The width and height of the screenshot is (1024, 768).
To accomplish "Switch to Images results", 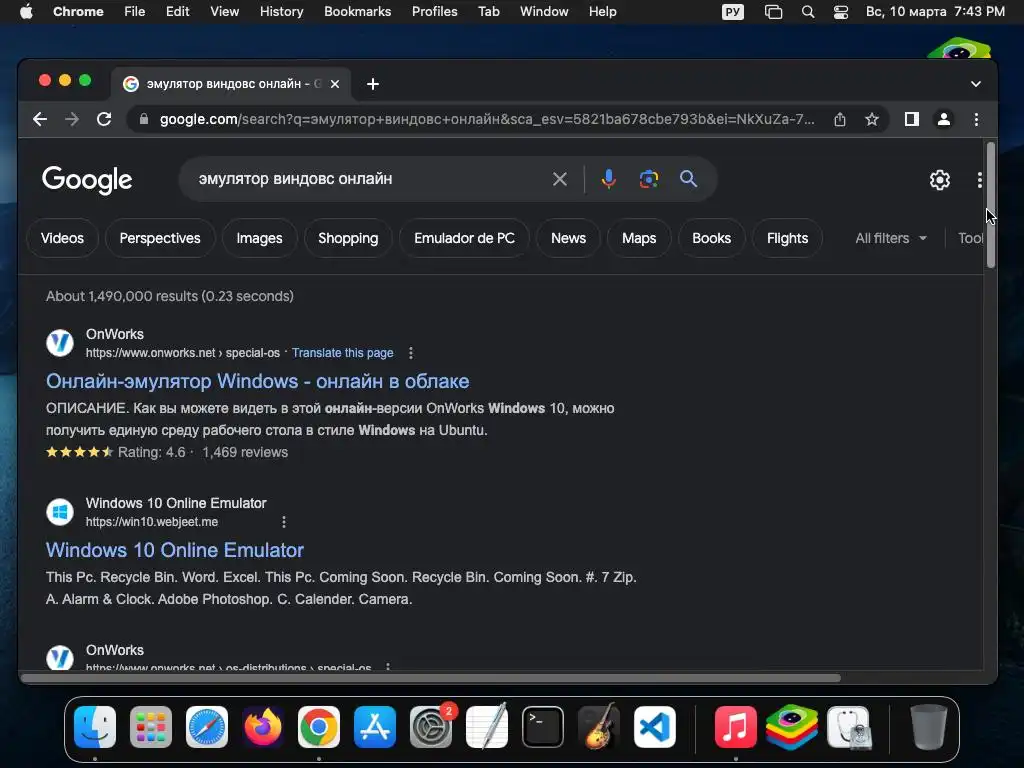I will tap(259, 238).
